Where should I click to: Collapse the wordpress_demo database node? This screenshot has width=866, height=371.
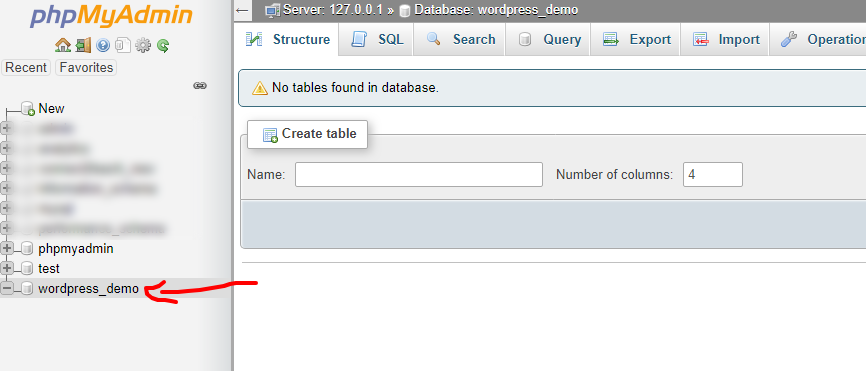7,288
